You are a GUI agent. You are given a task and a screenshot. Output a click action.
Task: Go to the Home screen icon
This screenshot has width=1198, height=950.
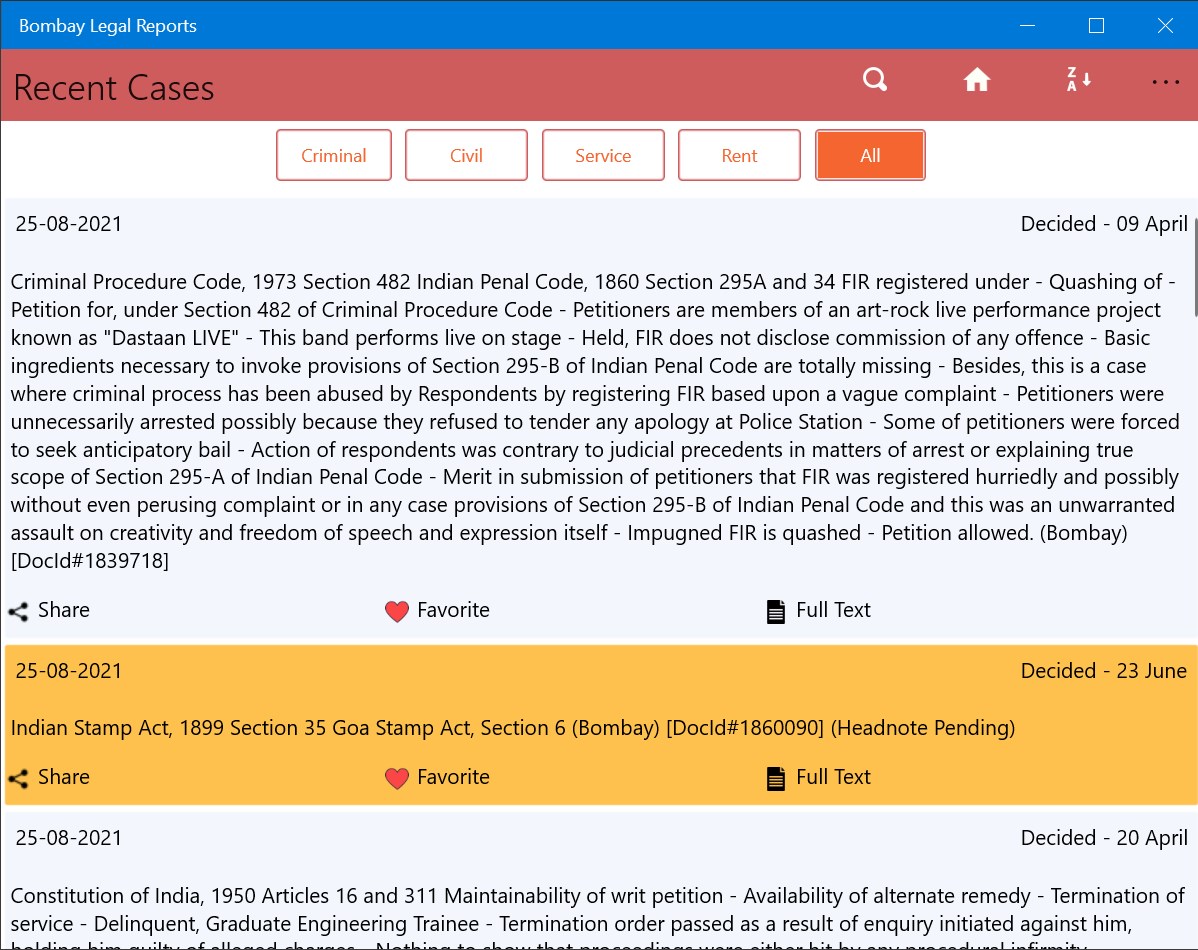point(977,80)
